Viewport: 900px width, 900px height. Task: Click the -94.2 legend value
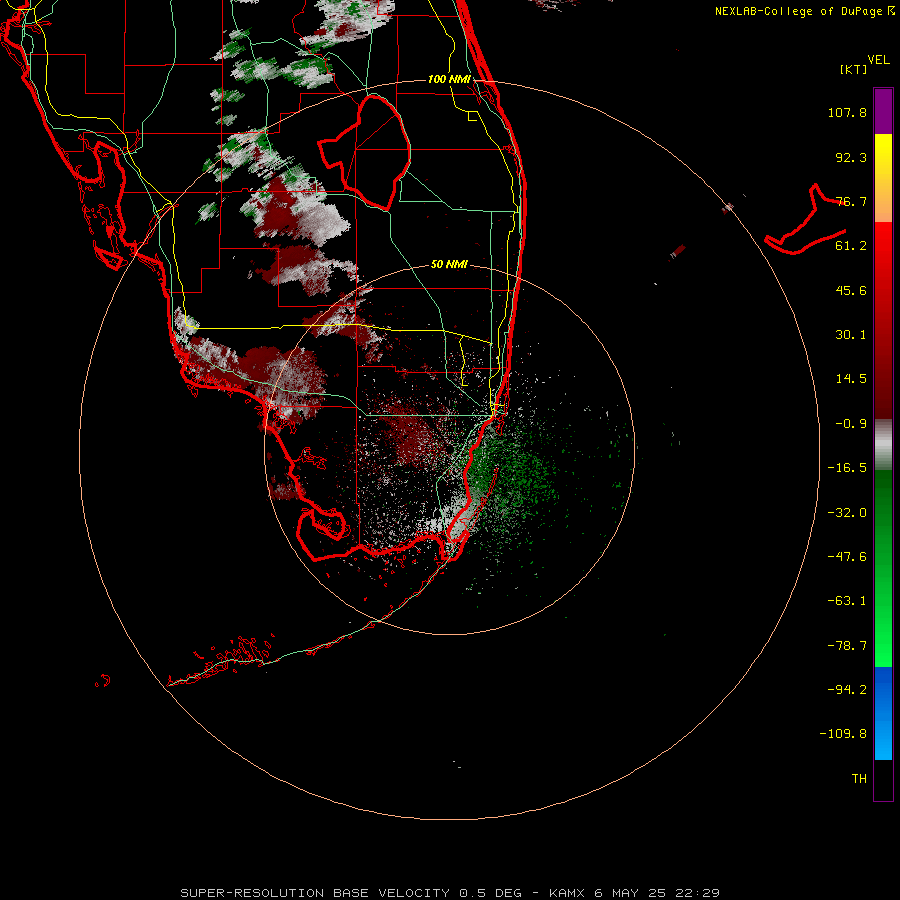(x=847, y=689)
